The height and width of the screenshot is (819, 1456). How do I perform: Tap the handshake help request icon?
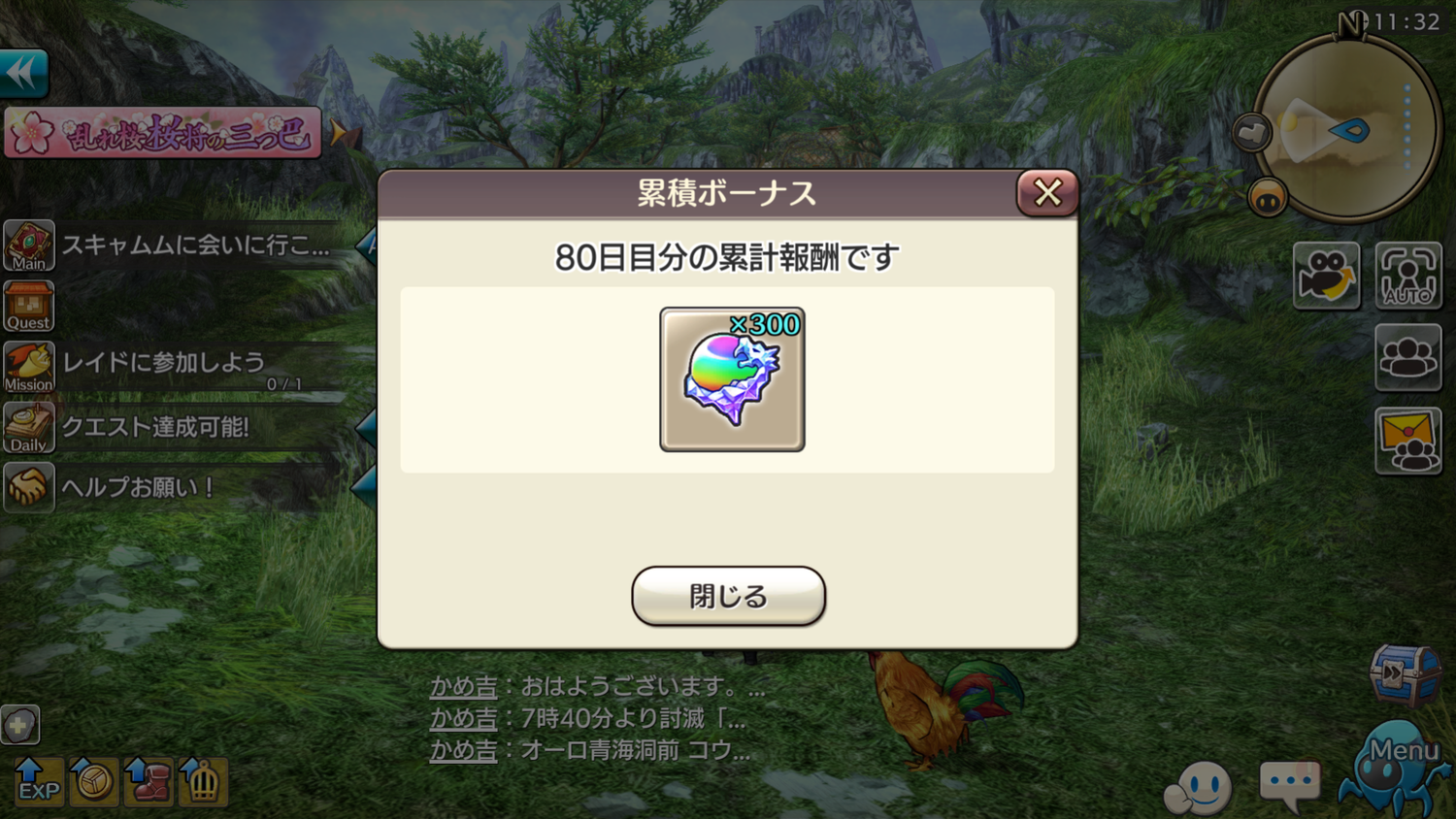click(29, 487)
